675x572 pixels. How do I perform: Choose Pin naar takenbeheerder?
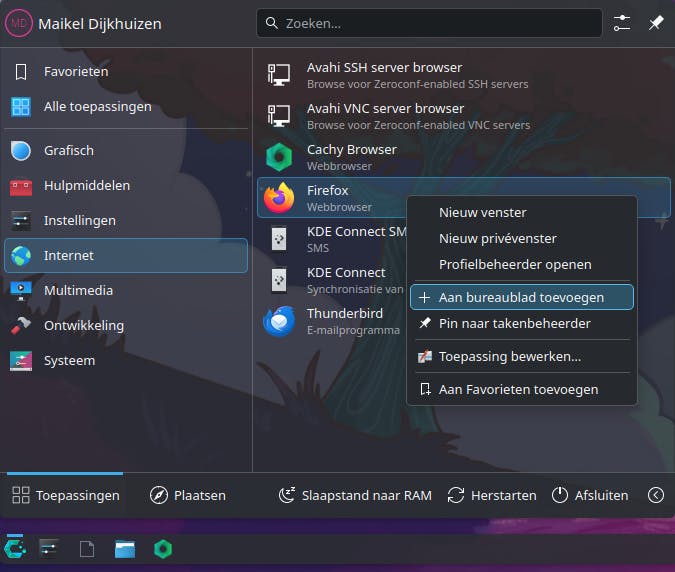pyautogui.click(x=522, y=323)
